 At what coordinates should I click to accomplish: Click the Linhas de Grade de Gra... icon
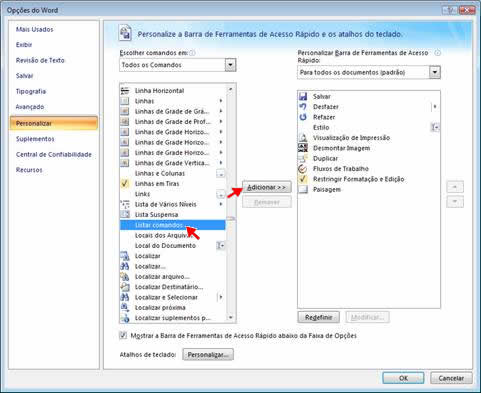[125, 111]
